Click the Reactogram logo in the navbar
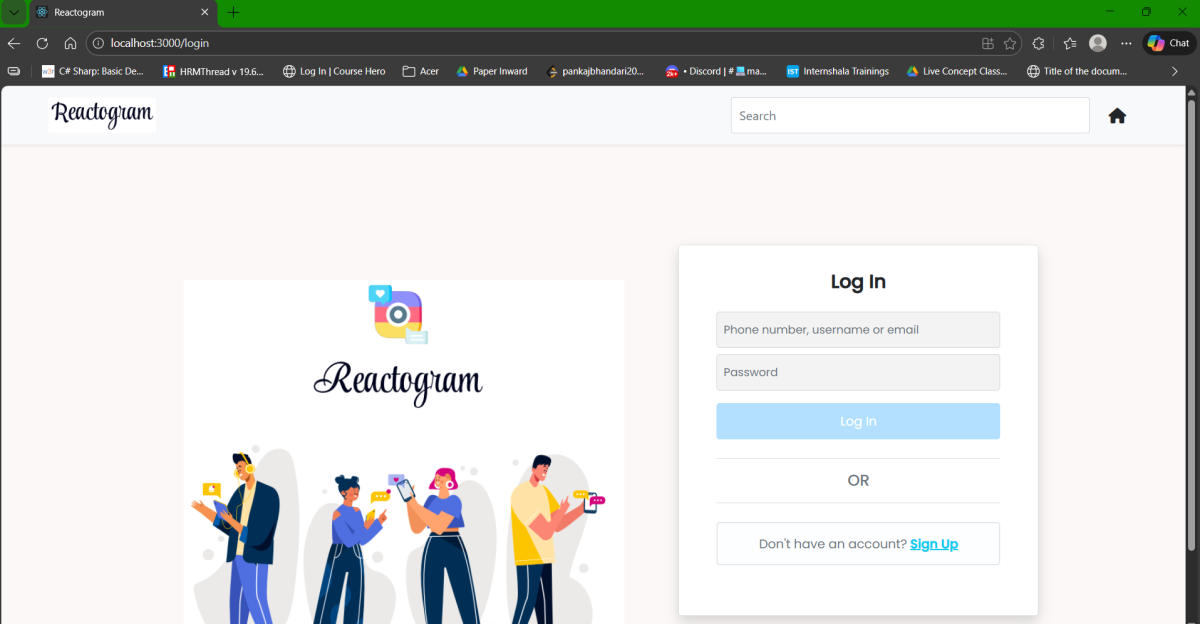 tap(102, 115)
